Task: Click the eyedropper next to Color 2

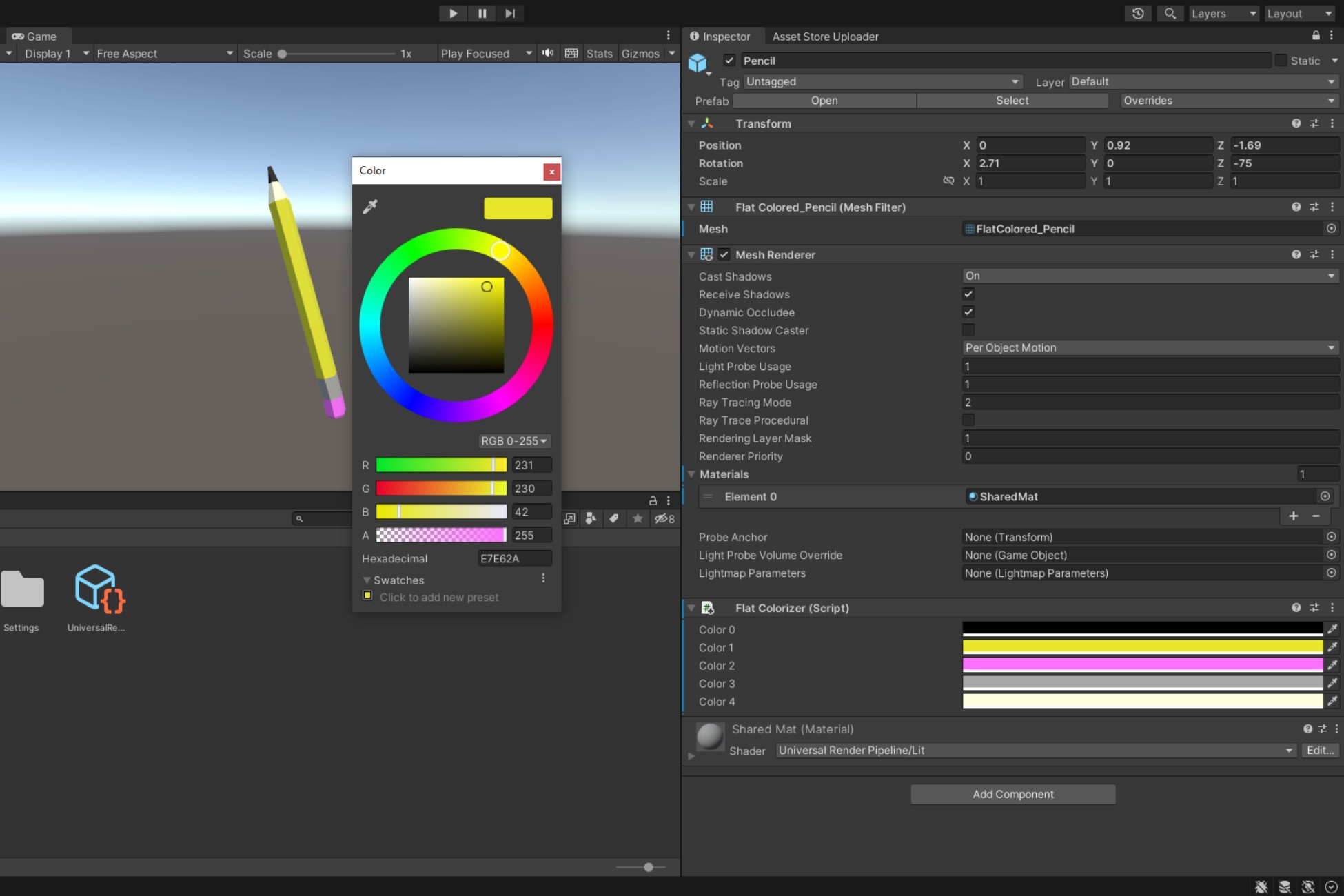Action: click(1333, 664)
